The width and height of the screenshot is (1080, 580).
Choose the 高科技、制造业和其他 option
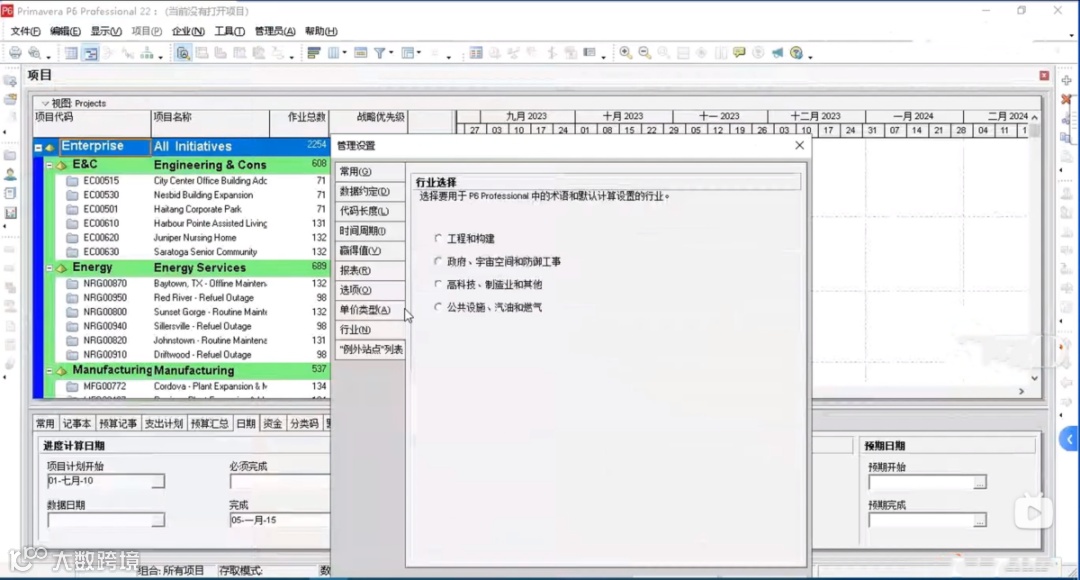[437, 283]
